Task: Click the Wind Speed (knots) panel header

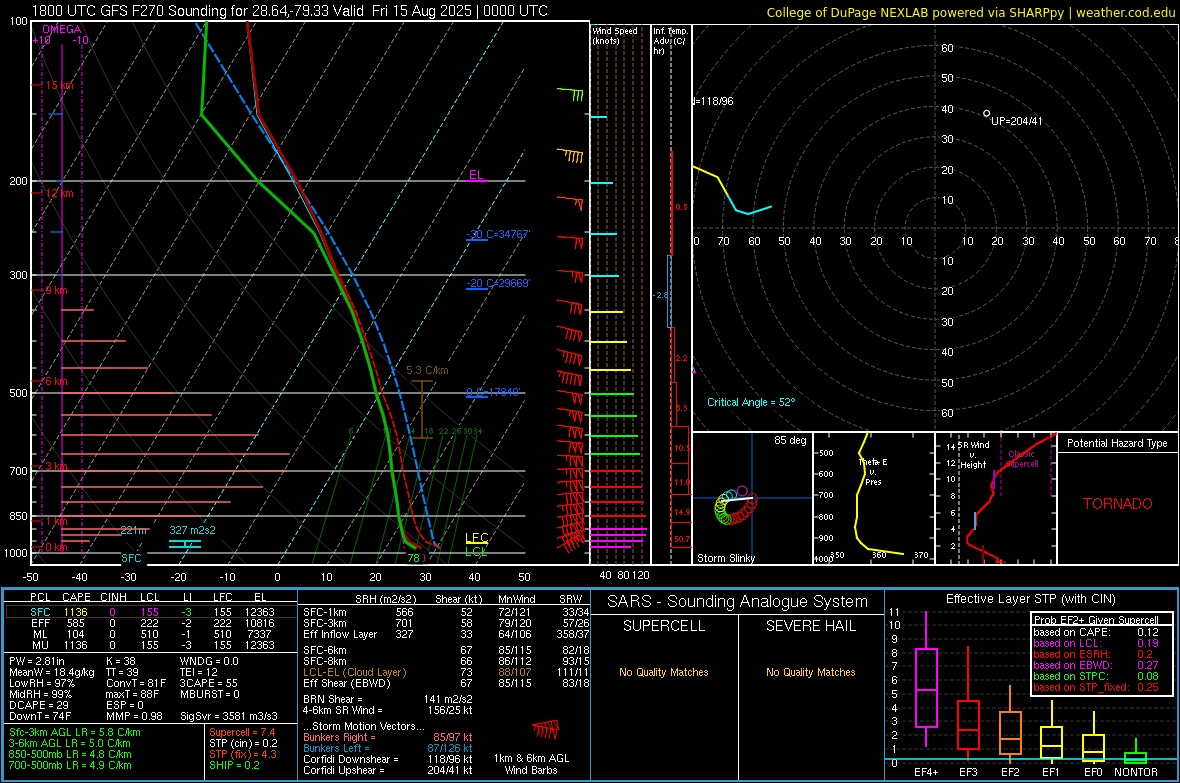Action: click(x=615, y=35)
